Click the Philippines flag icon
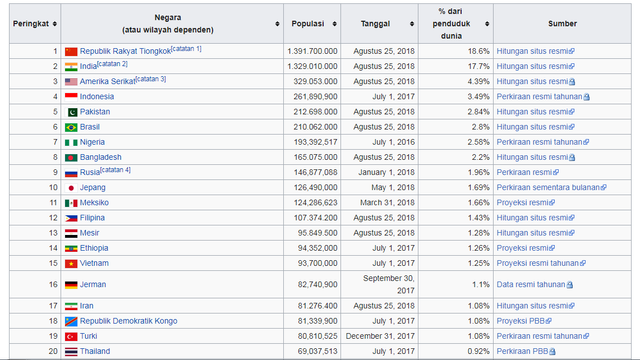 (x=71, y=218)
